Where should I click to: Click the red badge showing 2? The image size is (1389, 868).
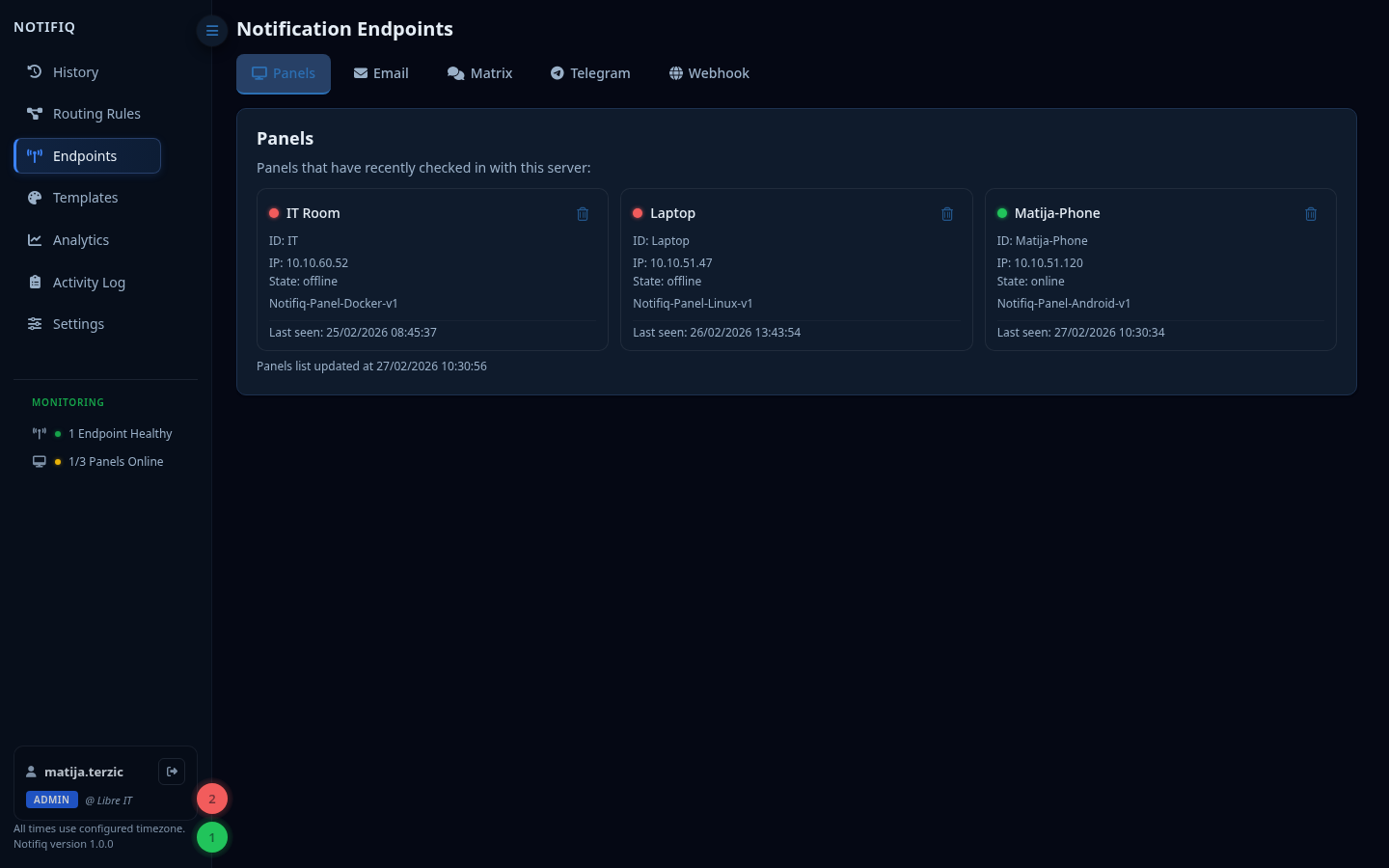[212, 799]
